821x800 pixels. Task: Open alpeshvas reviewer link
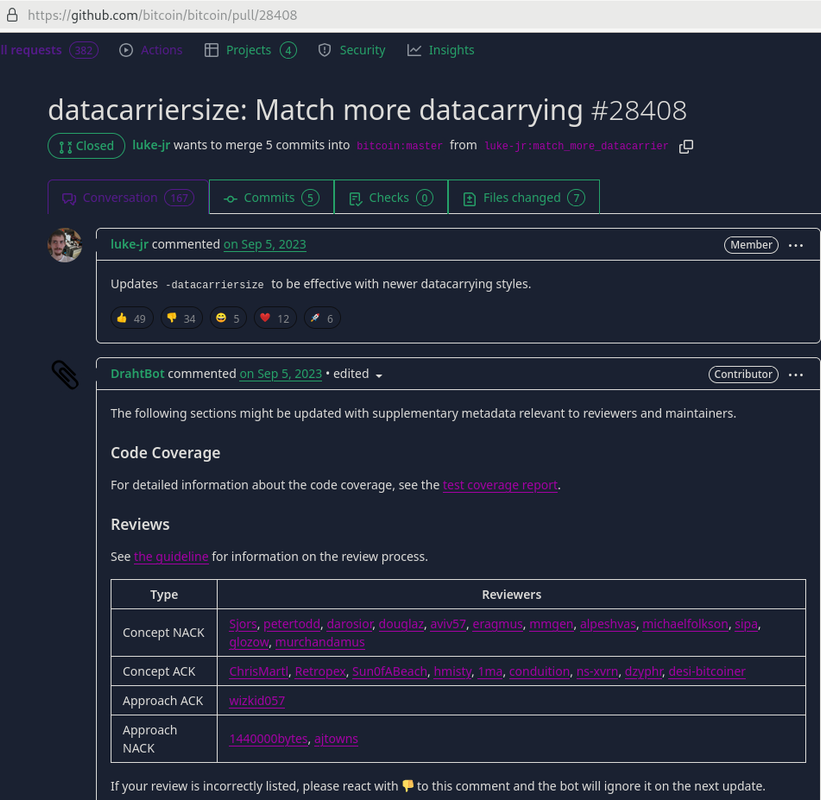pyautogui.click(x=608, y=624)
